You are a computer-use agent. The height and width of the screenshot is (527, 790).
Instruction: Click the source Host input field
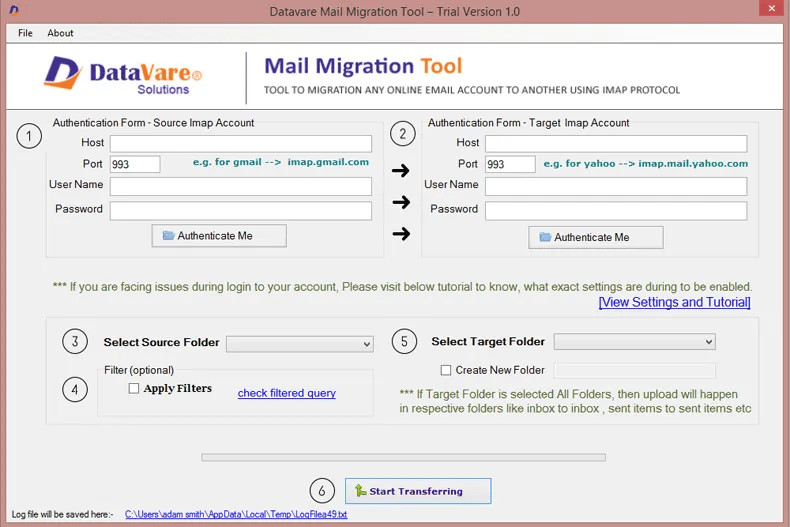click(240, 144)
